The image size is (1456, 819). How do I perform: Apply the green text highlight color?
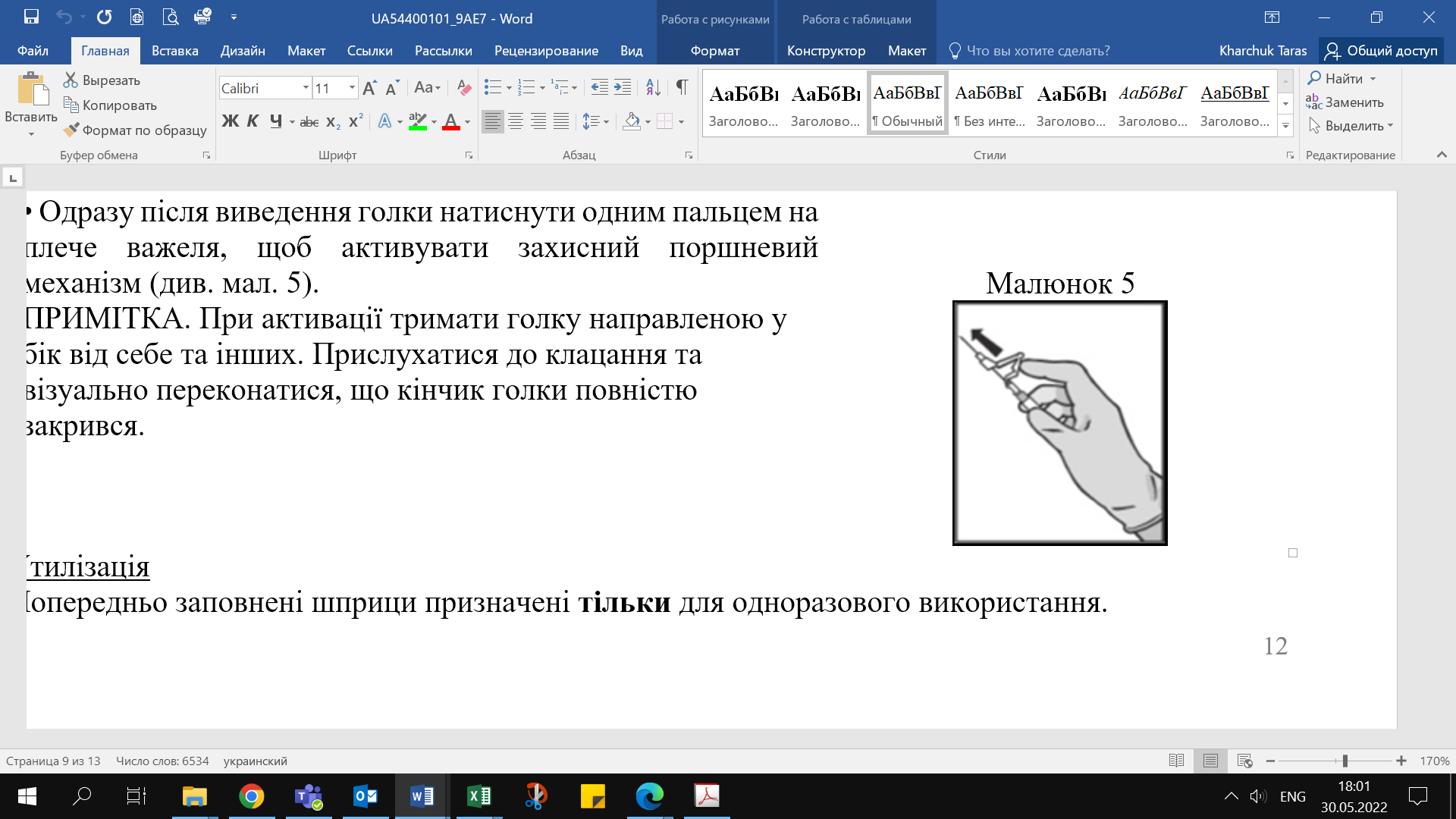(x=418, y=121)
